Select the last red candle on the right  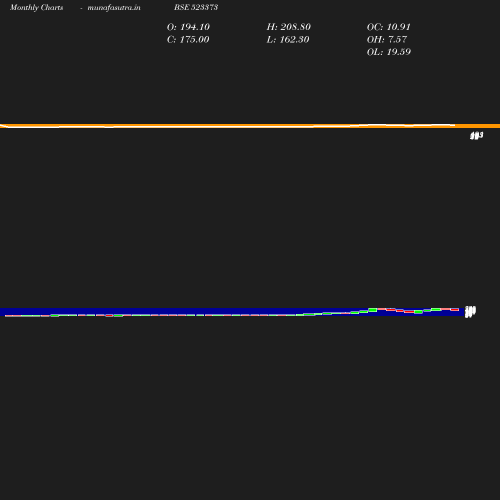(x=455, y=310)
